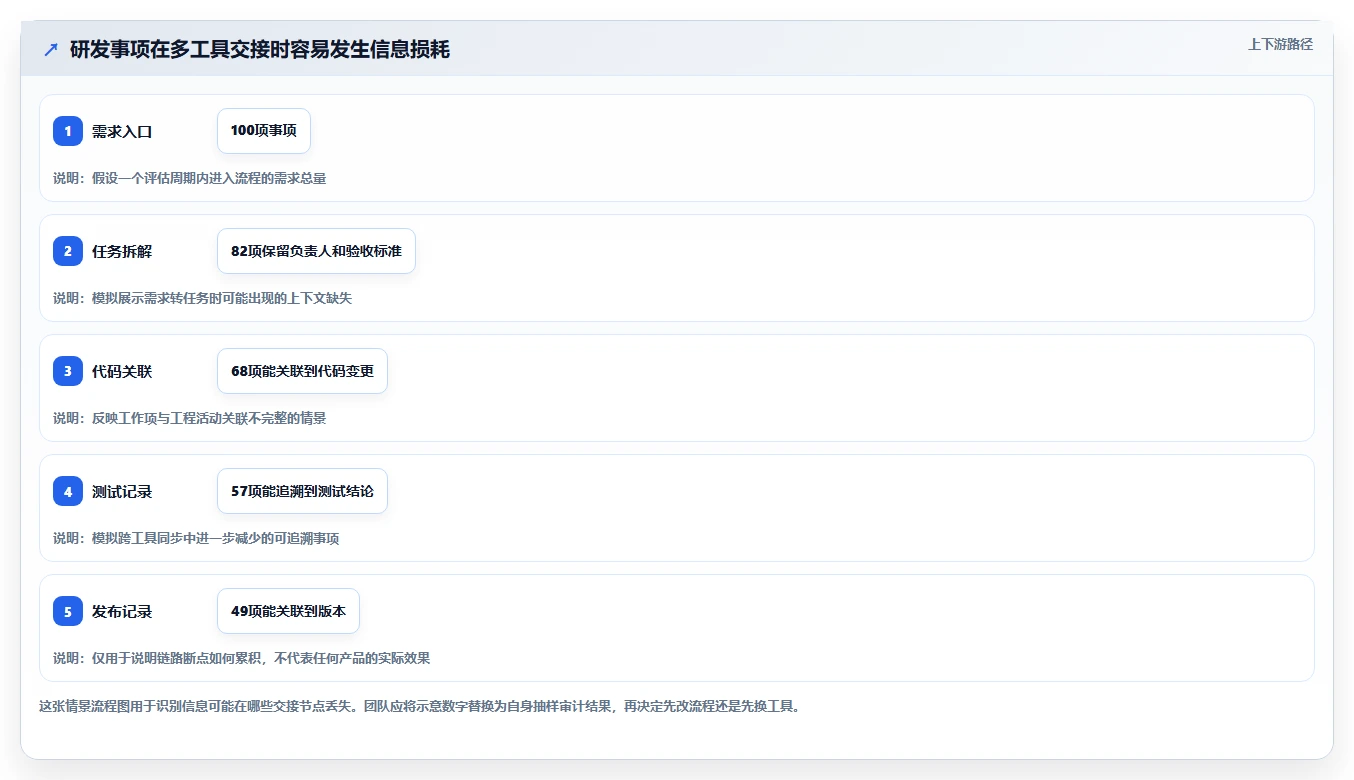Viewport: 1354px width, 780px height.
Task: Click the 上下游路径 label
Action: (1280, 44)
